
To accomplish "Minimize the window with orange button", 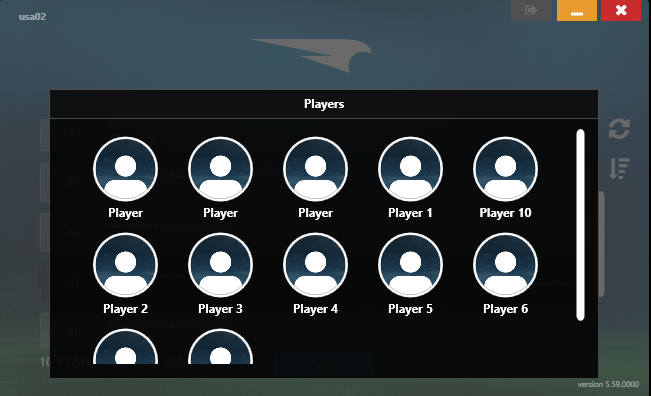I will 577,10.
